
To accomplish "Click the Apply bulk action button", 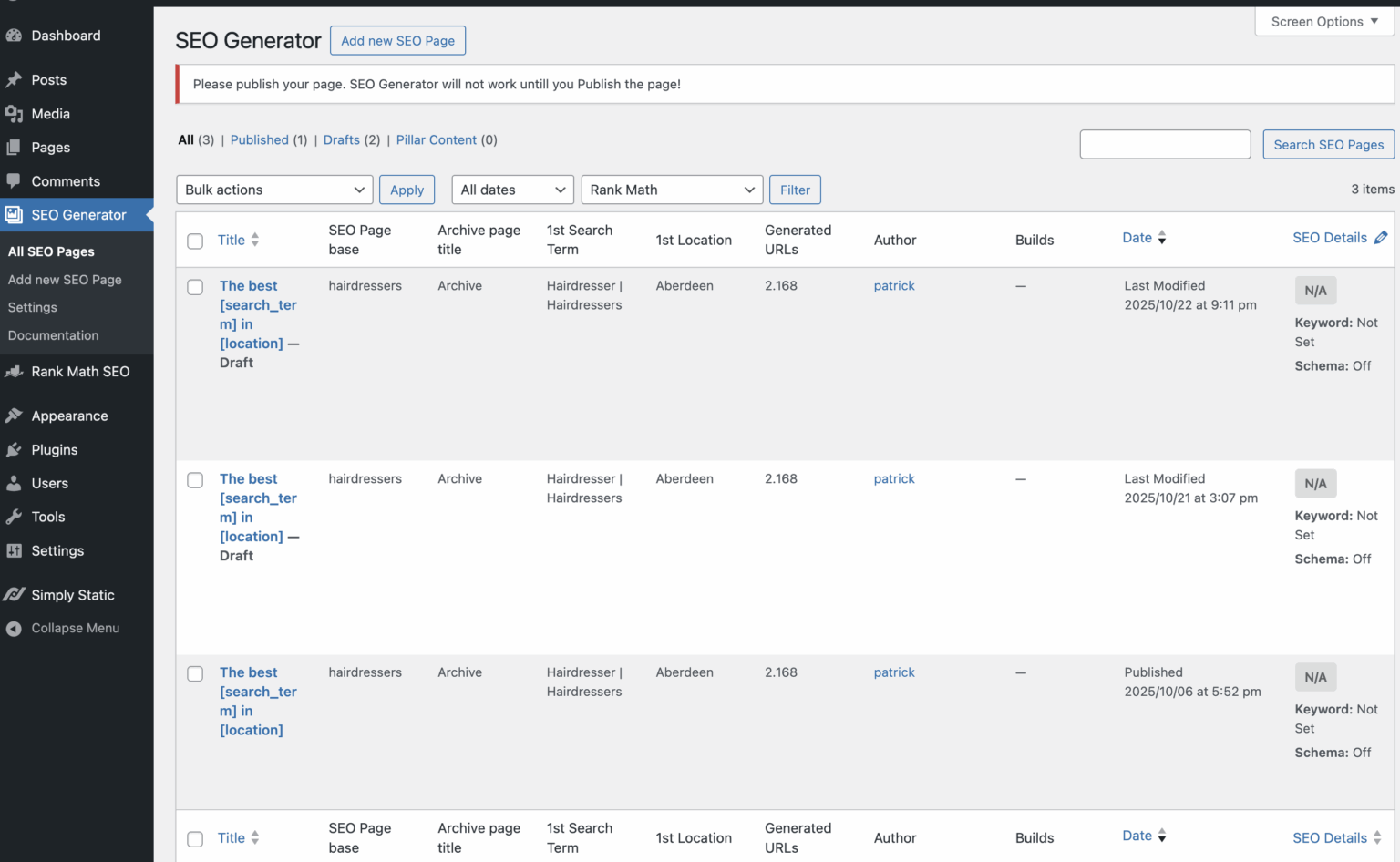I will [x=407, y=190].
